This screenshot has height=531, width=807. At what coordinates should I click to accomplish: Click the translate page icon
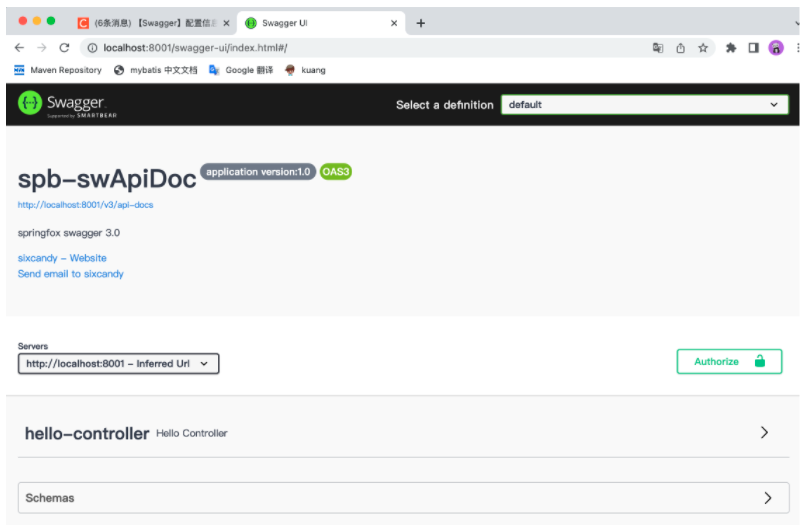658,48
